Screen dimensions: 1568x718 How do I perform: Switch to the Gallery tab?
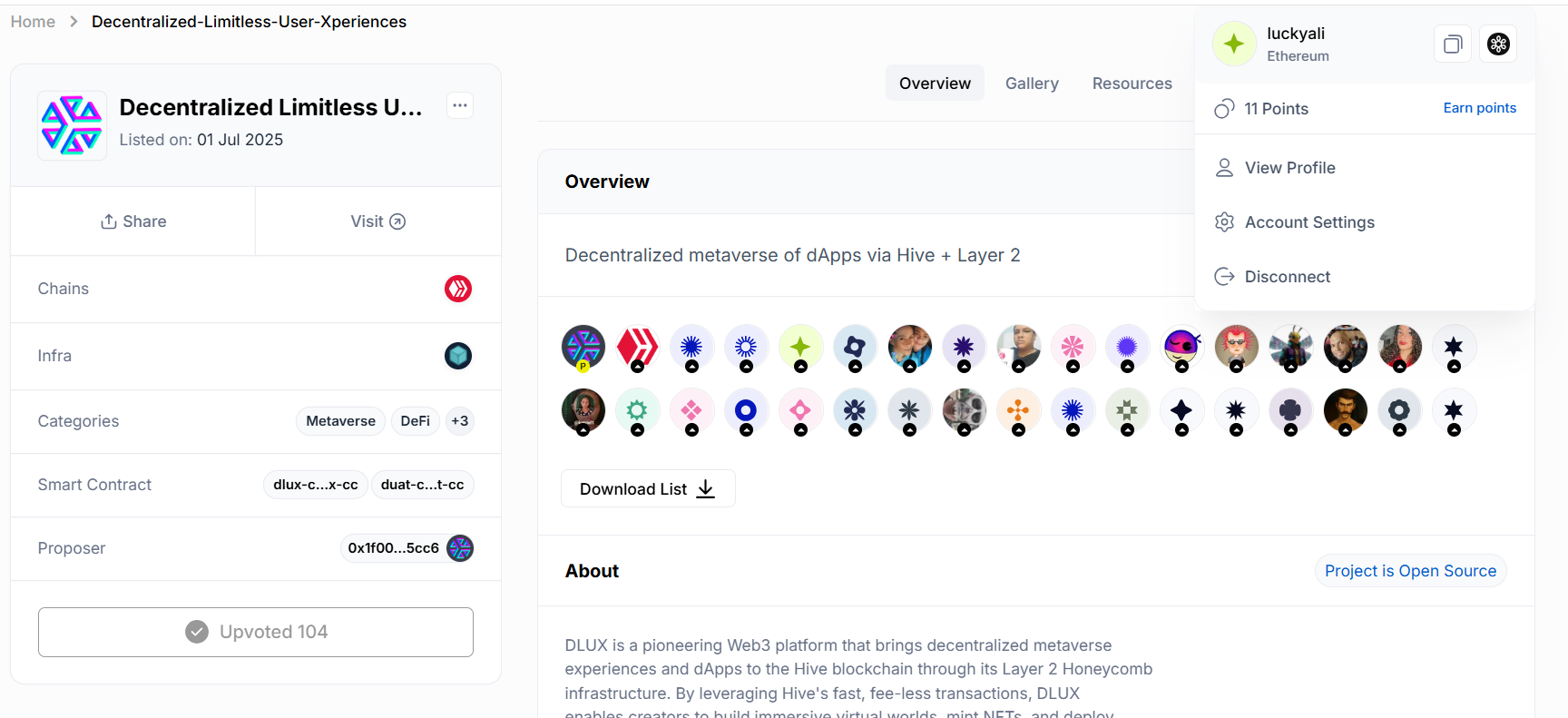pyautogui.click(x=1032, y=84)
